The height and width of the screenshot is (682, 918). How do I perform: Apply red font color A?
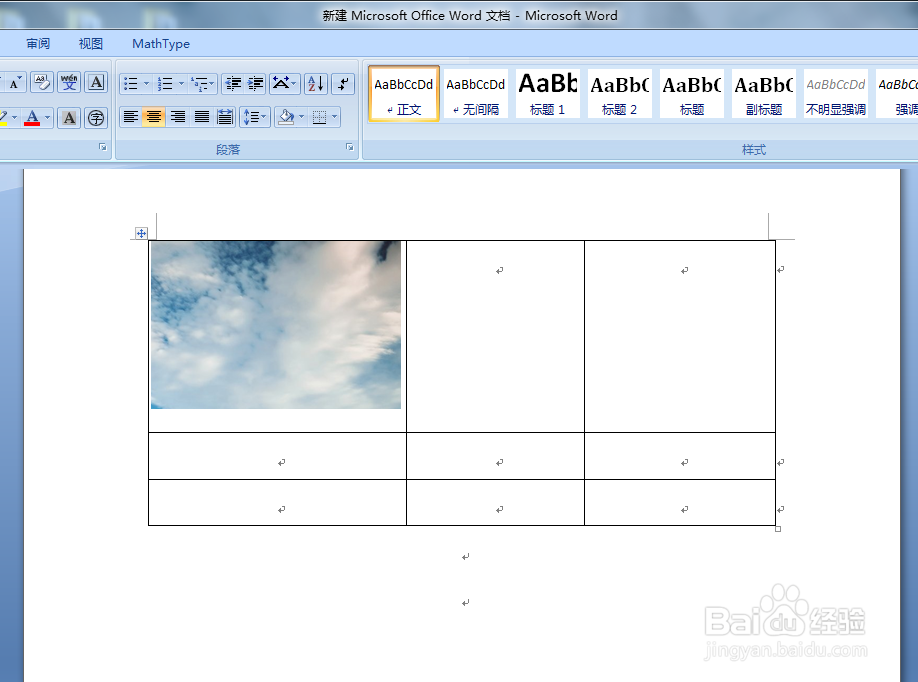pyautogui.click(x=32, y=118)
